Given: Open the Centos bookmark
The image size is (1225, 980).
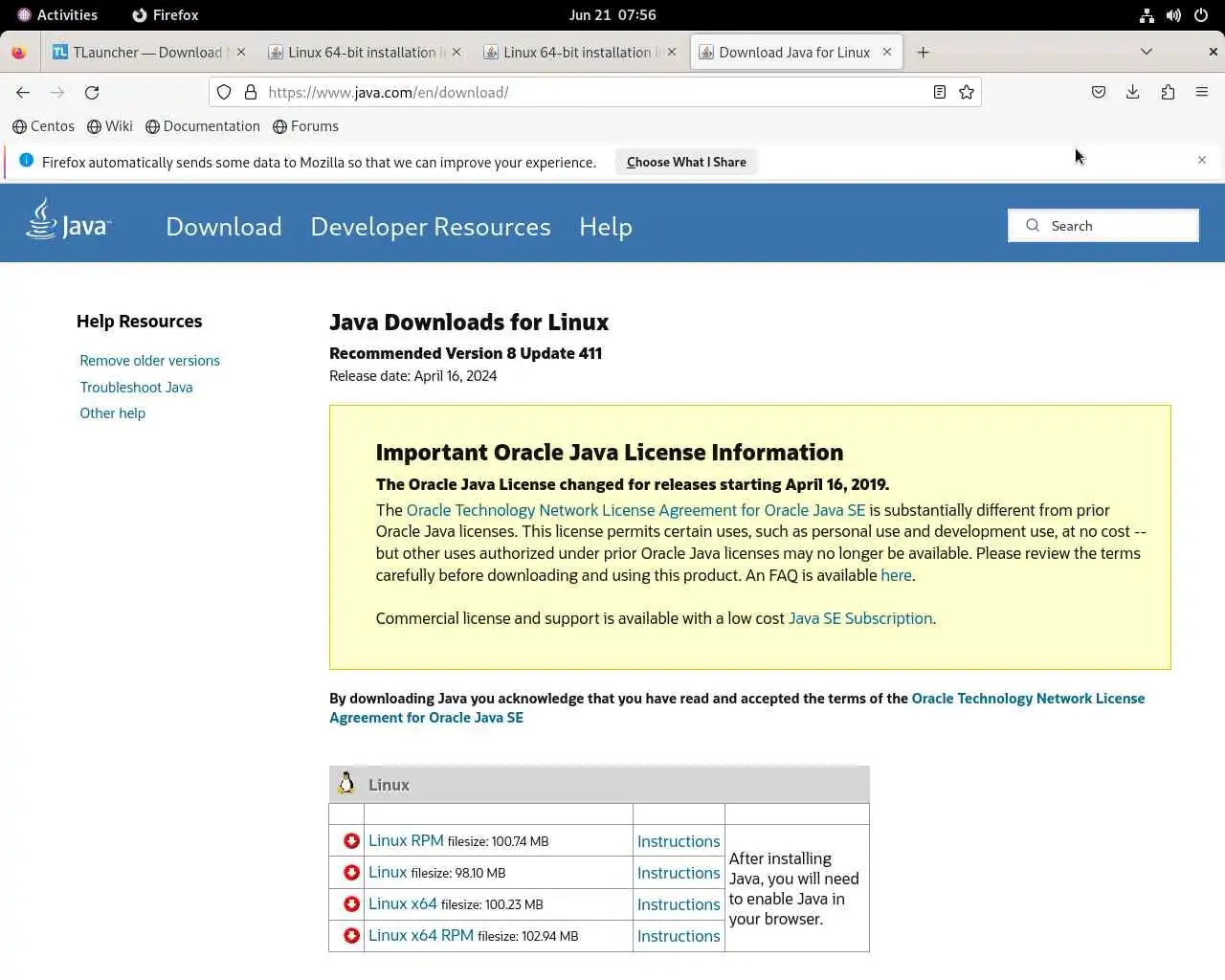Looking at the screenshot, I should pos(43,126).
